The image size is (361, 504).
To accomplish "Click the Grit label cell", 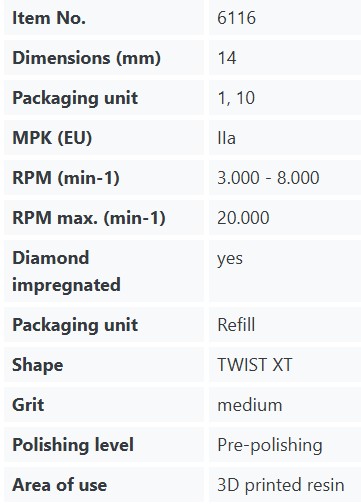I will (104, 405).
